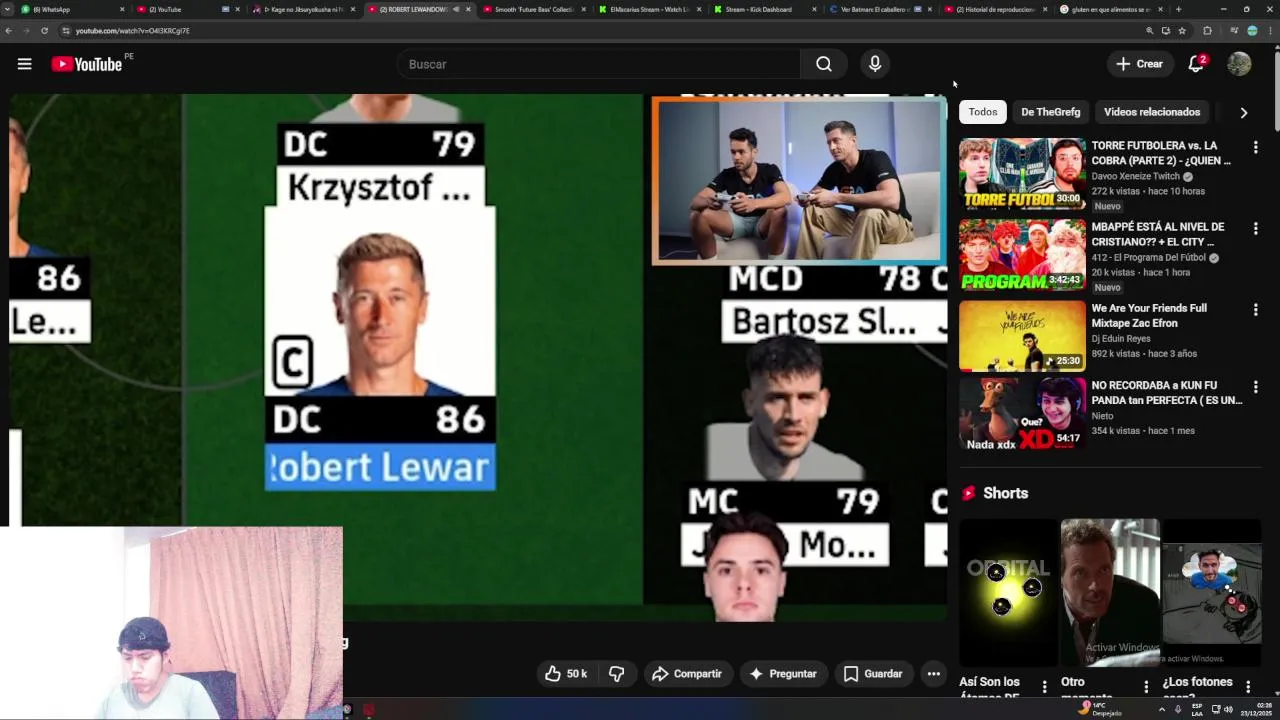The height and width of the screenshot is (720, 1280).
Task: Click the Compartir button
Action: pos(687,674)
